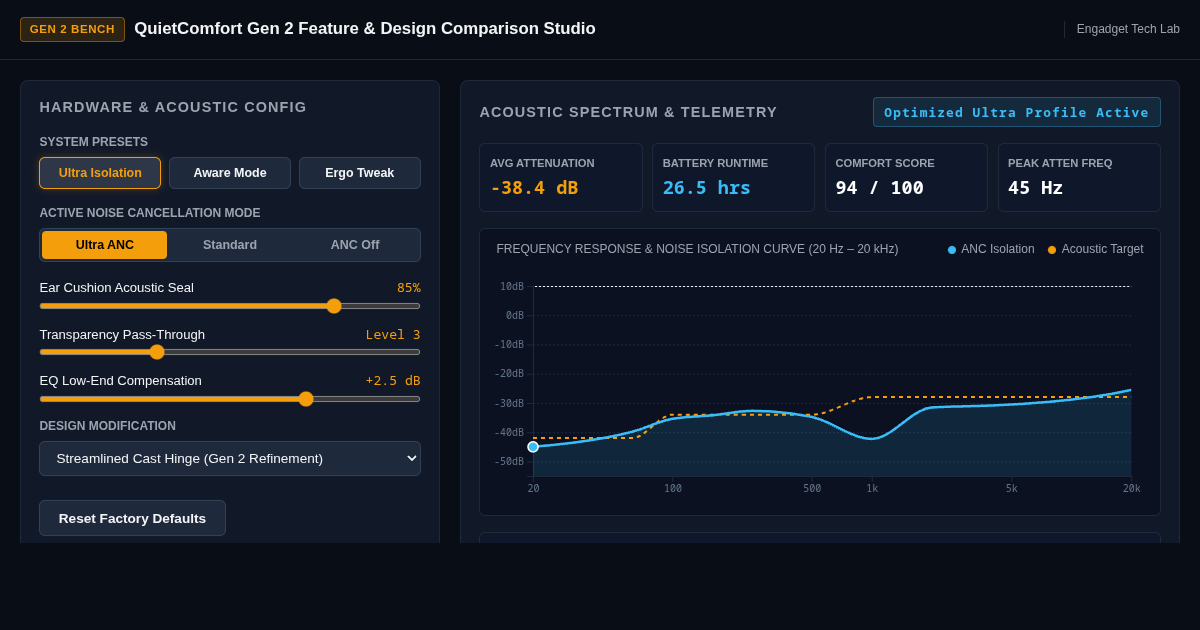Click the GEN 2 BENCH badge
The height and width of the screenshot is (630, 1200).
click(x=72, y=29)
